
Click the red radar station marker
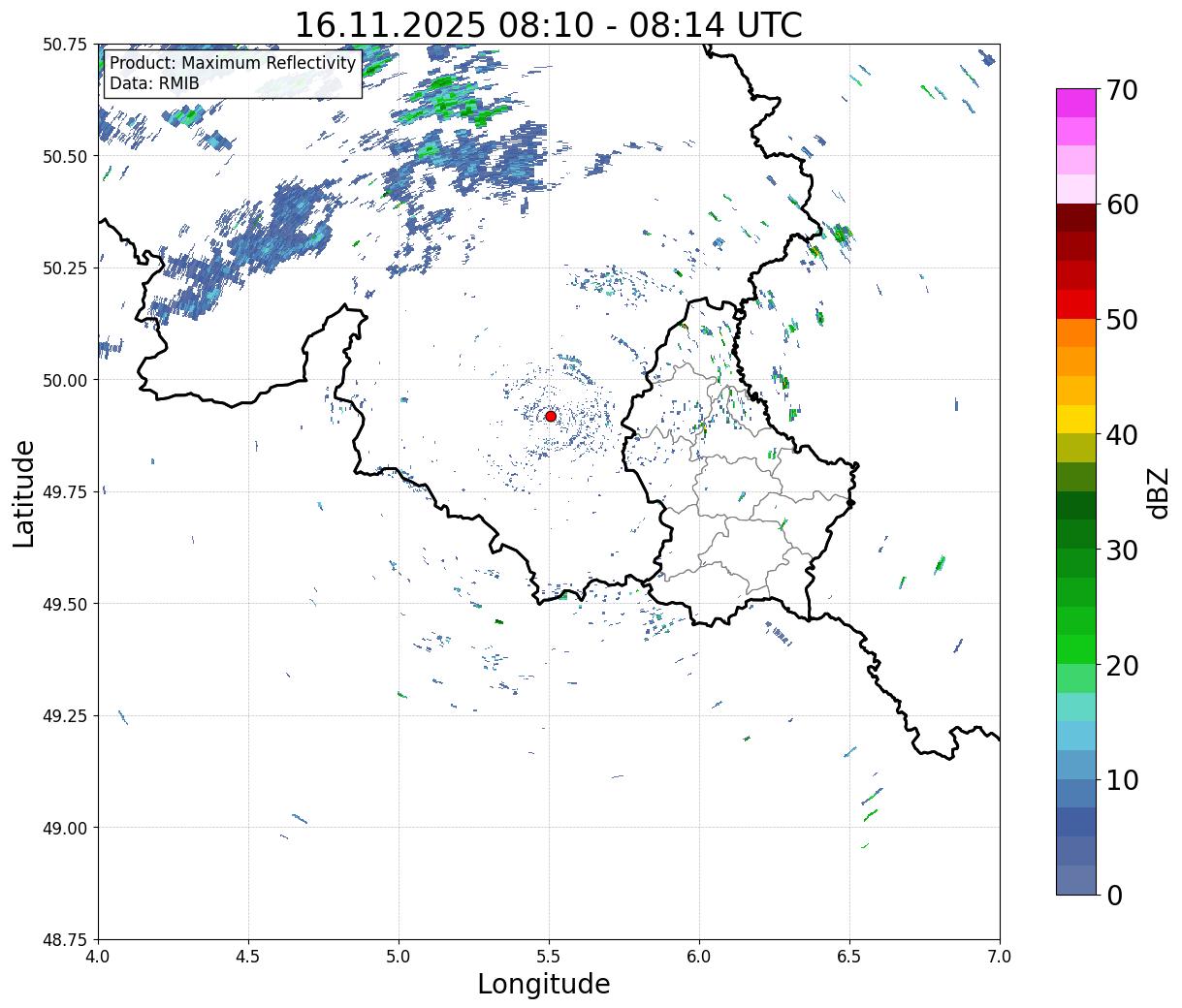coord(551,416)
